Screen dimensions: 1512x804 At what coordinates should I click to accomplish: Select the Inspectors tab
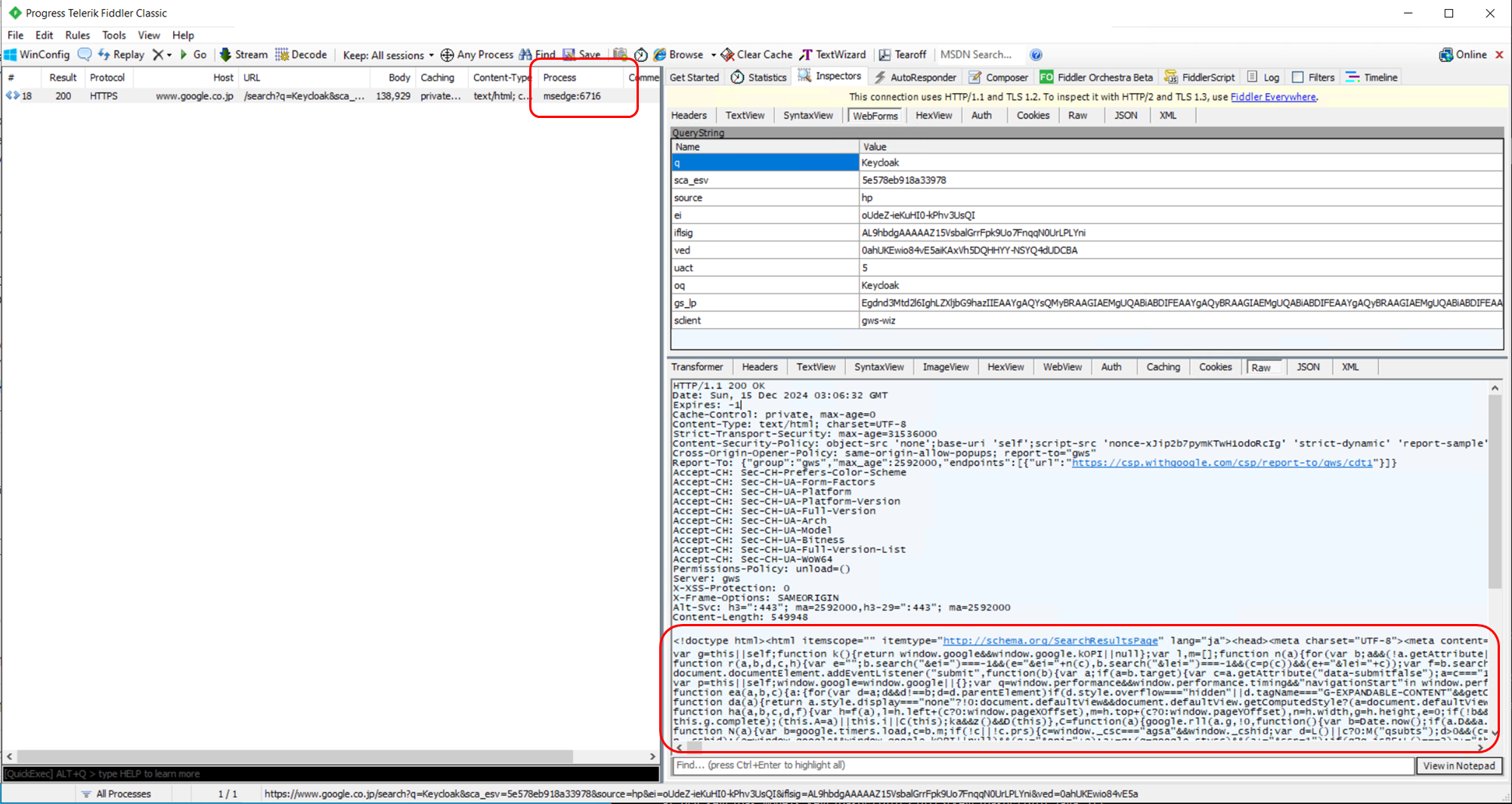point(829,76)
